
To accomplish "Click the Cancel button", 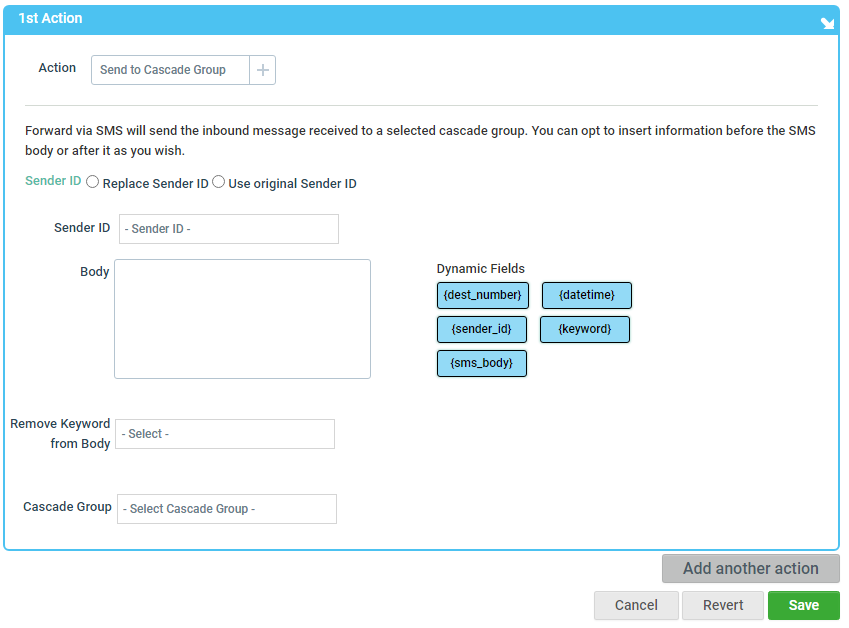I will 636,605.
